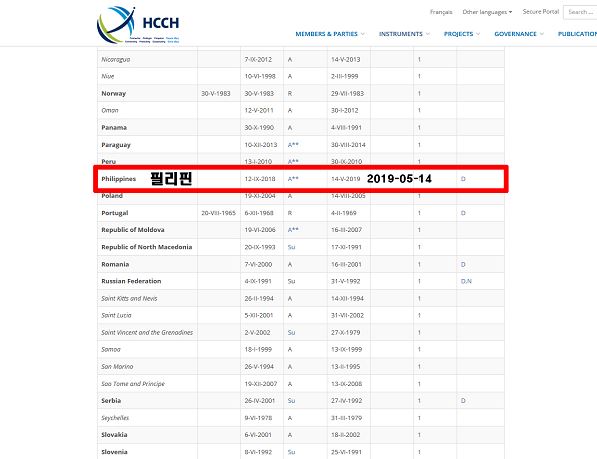Click the HCCH logo
Viewport: 597px width, 459px height.
tap(138, 25)
